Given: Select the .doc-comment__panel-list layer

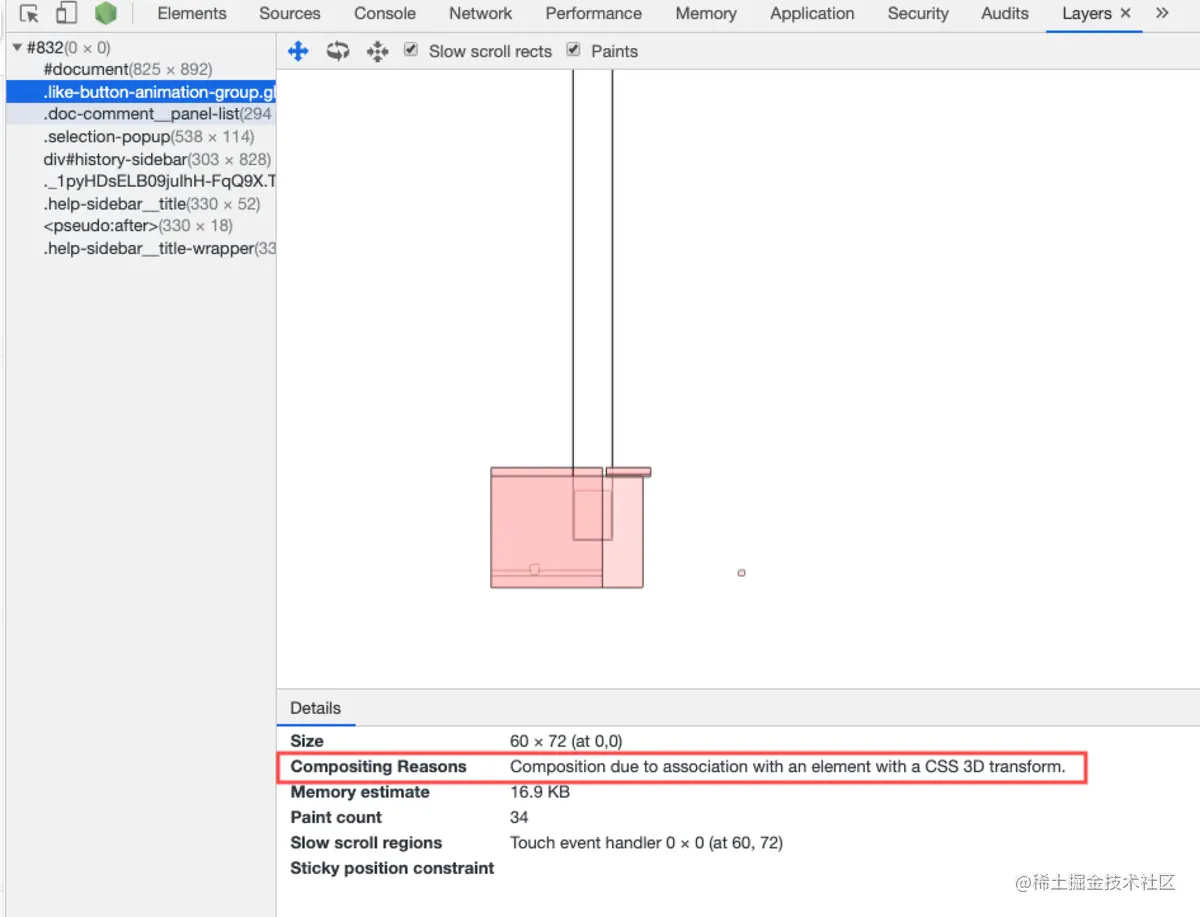Looking at the screenshot, I should pyautogui.click(x=140, y=114).
